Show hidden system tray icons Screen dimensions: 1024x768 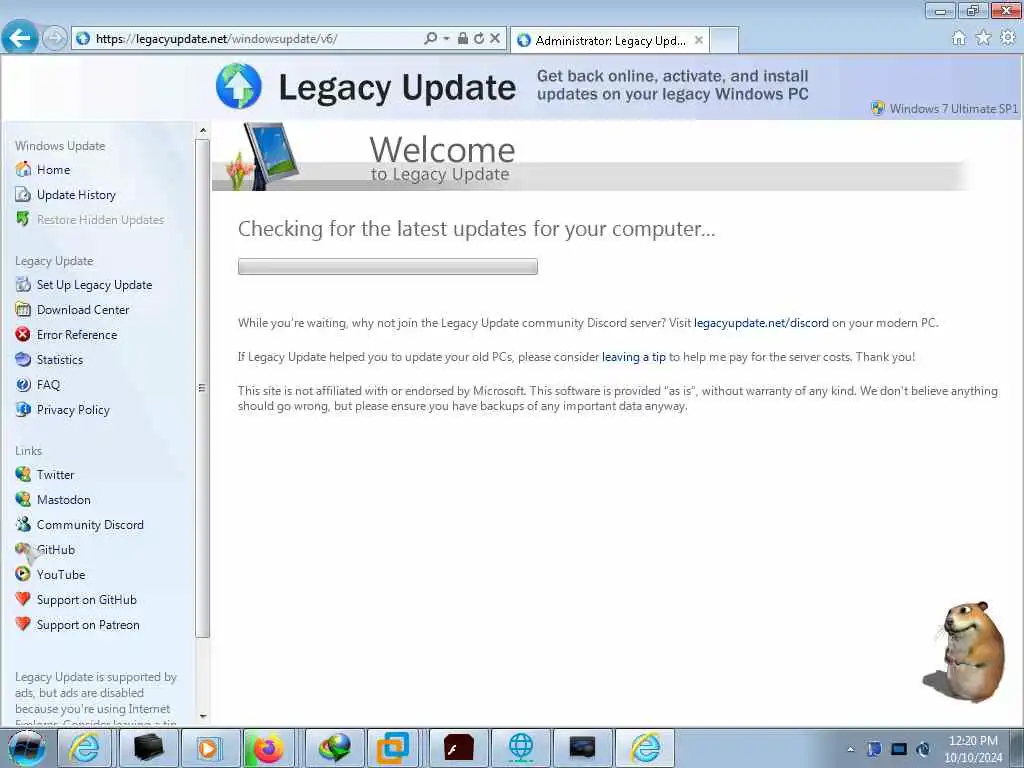850,749
